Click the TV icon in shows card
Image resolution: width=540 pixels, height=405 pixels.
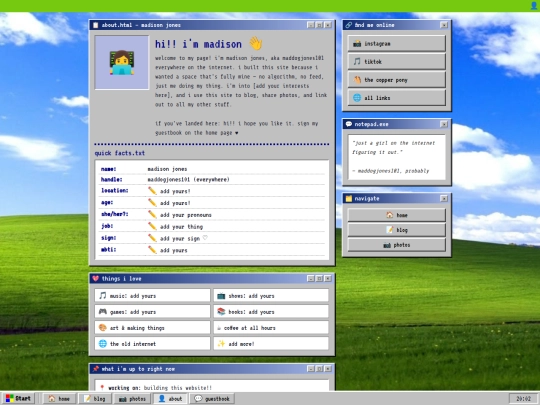(x=221, y=295)
